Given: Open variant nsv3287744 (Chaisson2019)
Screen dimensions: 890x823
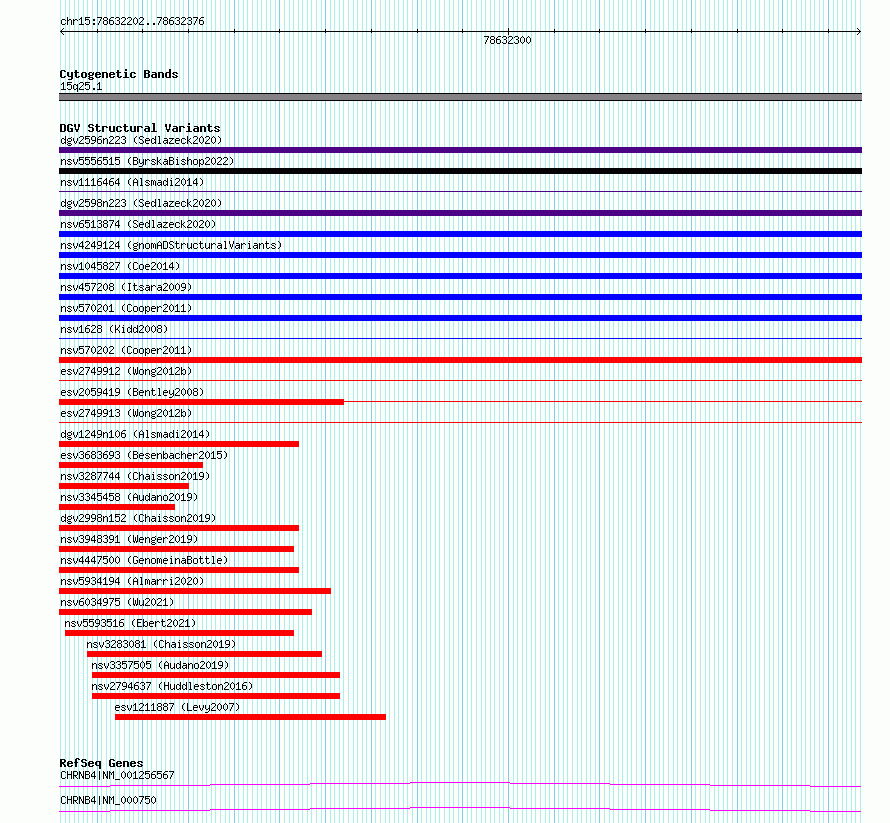Looking at the screenshot, I should [x=135, y=476].
